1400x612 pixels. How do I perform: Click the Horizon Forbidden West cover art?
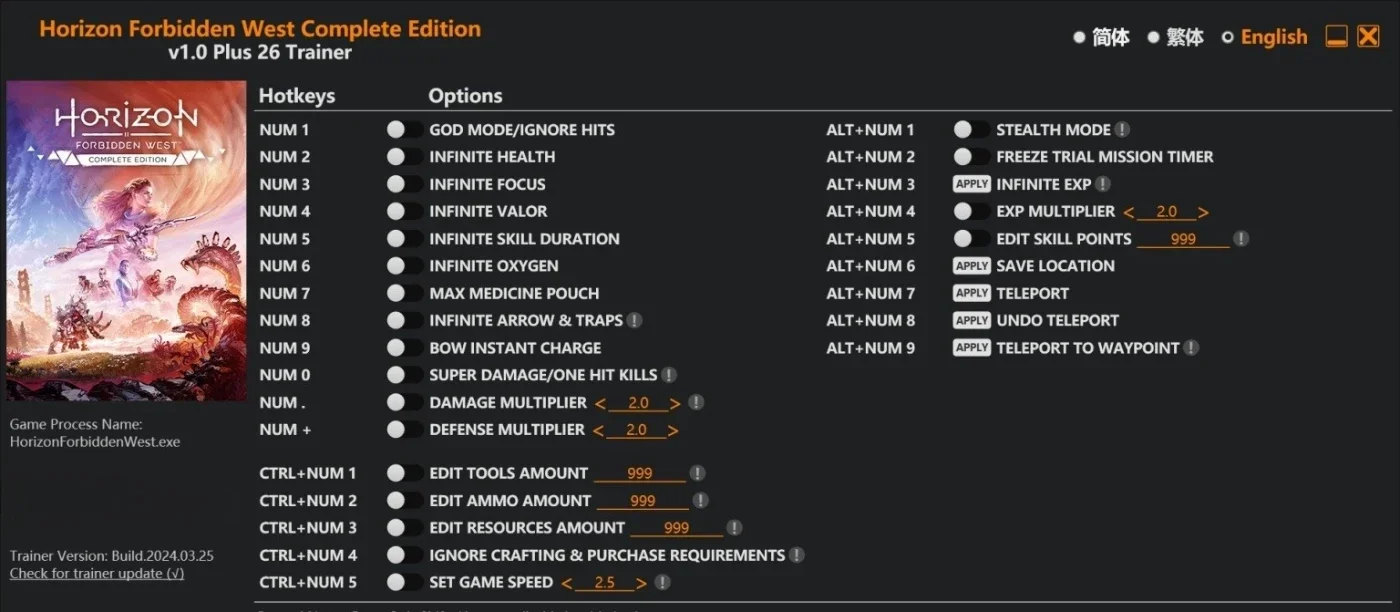126,241
